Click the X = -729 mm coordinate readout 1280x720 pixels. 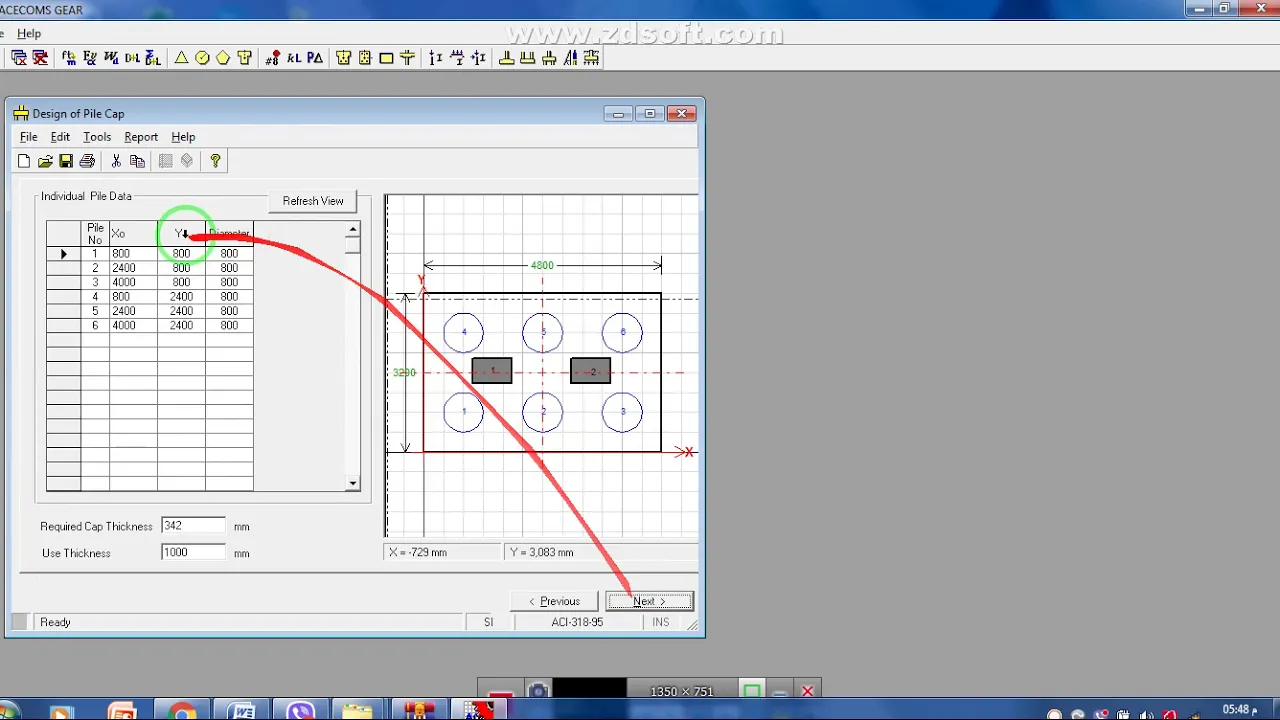(x=441, y=552)
